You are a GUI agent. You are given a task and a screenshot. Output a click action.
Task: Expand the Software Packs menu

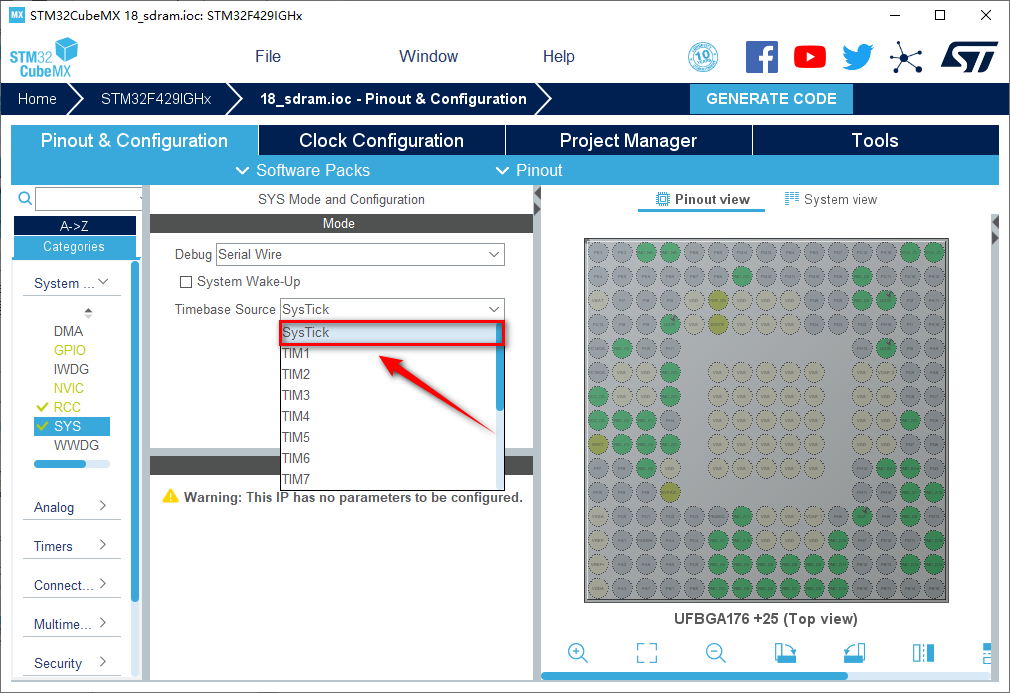(302, 170)
